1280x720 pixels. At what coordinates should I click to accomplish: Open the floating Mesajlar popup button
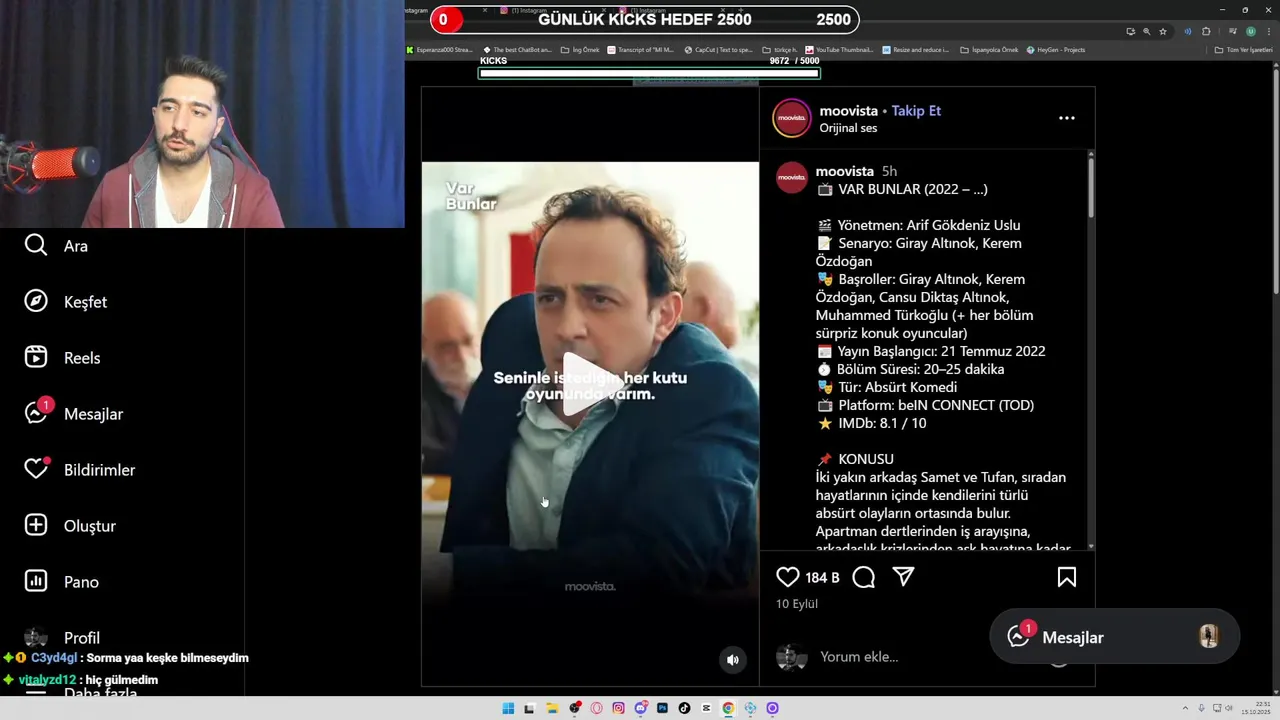1114,637
